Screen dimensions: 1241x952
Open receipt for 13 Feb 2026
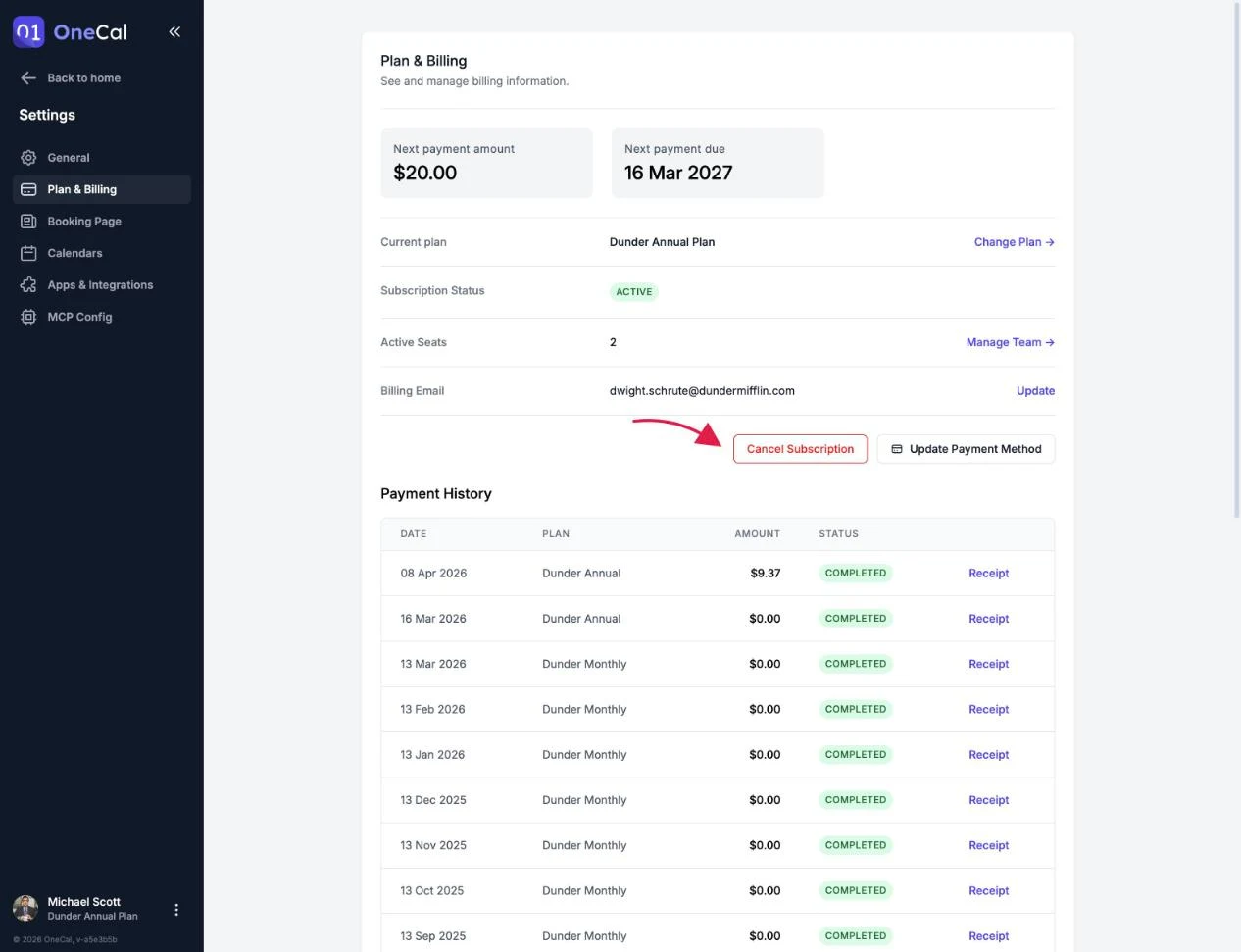[x=988, y=710]
